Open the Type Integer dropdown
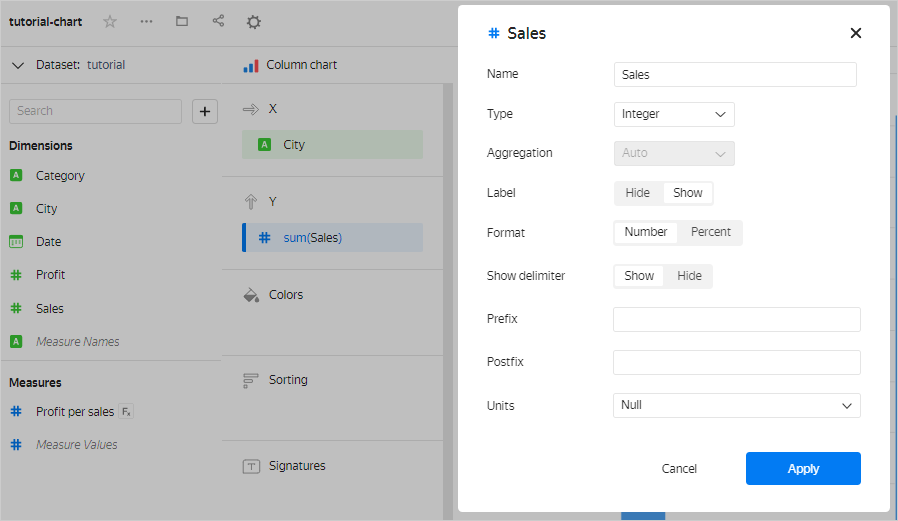 pyautogui.click(x=673, y=114)
